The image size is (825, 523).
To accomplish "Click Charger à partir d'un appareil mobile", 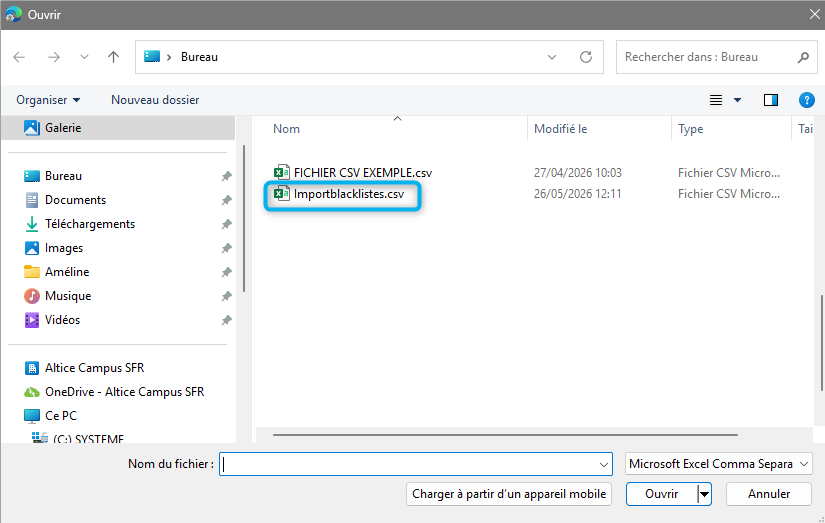I will [509, 494].
